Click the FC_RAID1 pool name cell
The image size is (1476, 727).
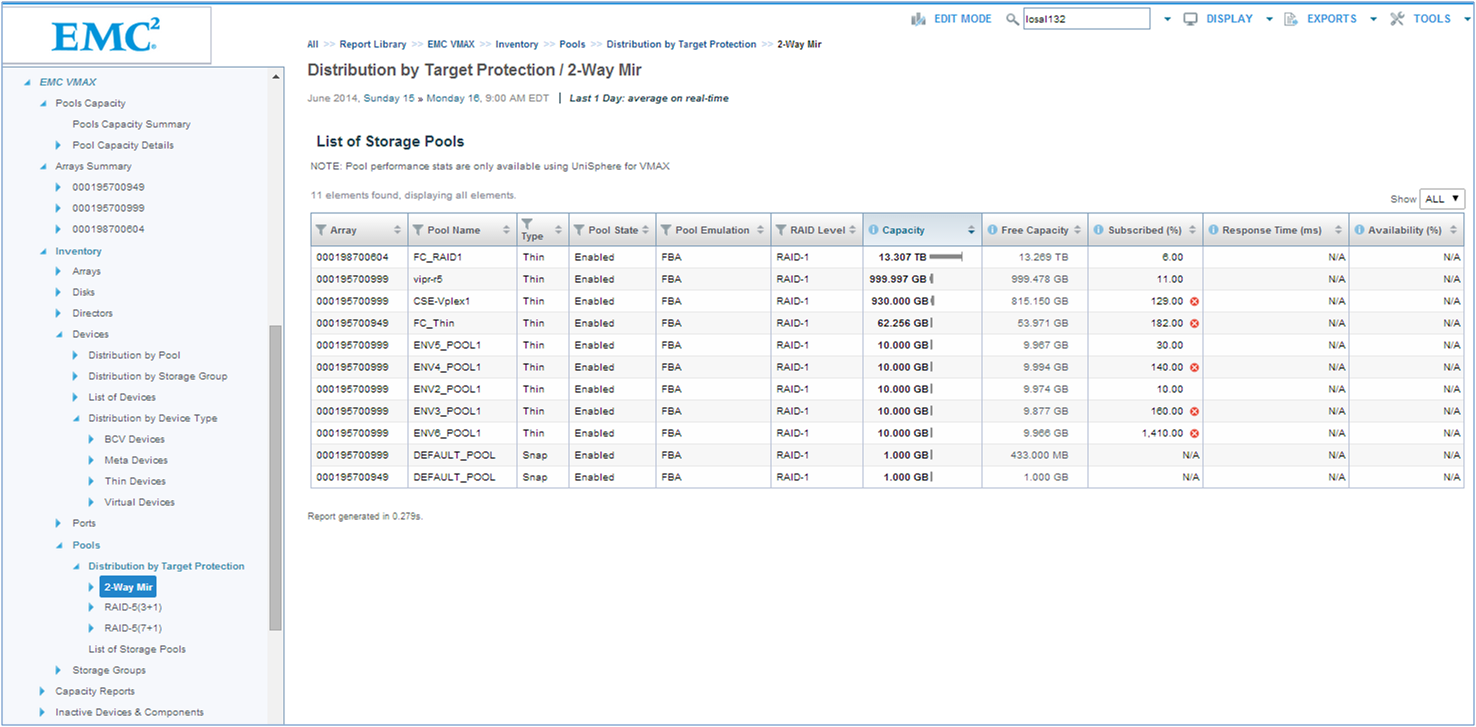pyautogui.click(x=462, y=257)
